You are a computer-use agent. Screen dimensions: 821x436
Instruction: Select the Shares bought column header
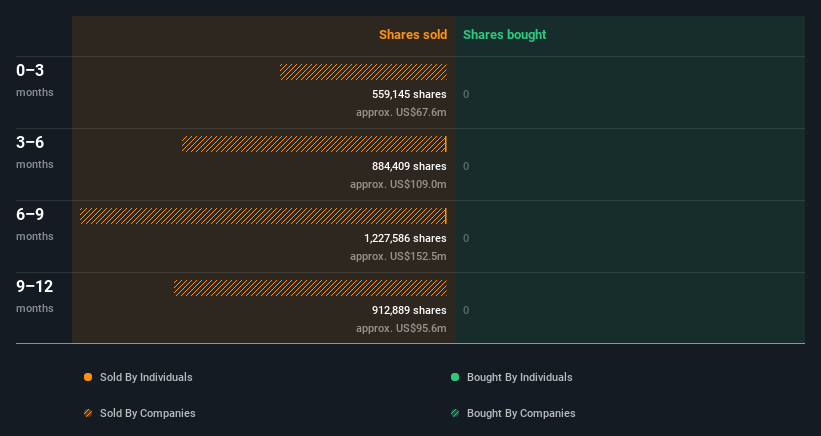(505, 35)
